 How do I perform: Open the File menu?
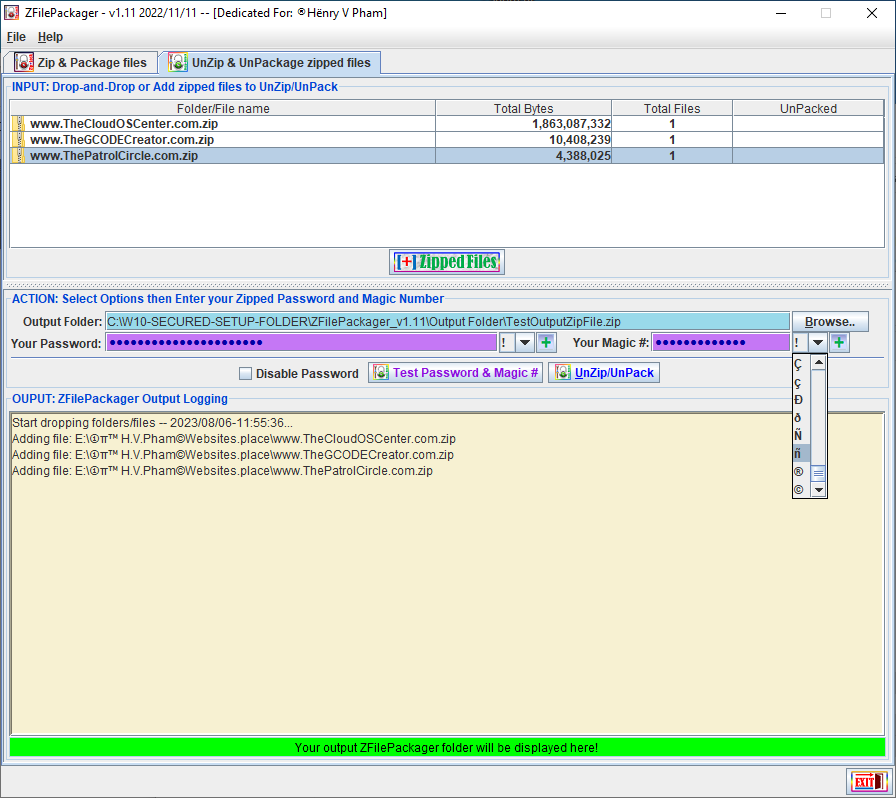(x=16, y=37)
